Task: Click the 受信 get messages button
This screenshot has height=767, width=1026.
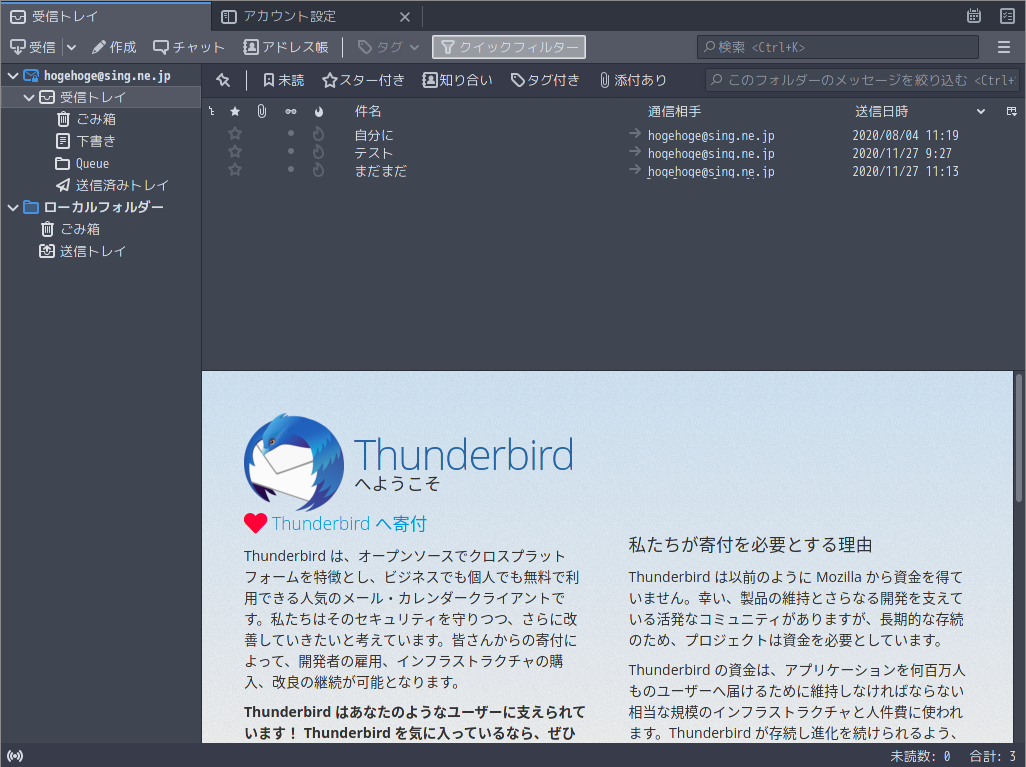Action: (33, 47)
